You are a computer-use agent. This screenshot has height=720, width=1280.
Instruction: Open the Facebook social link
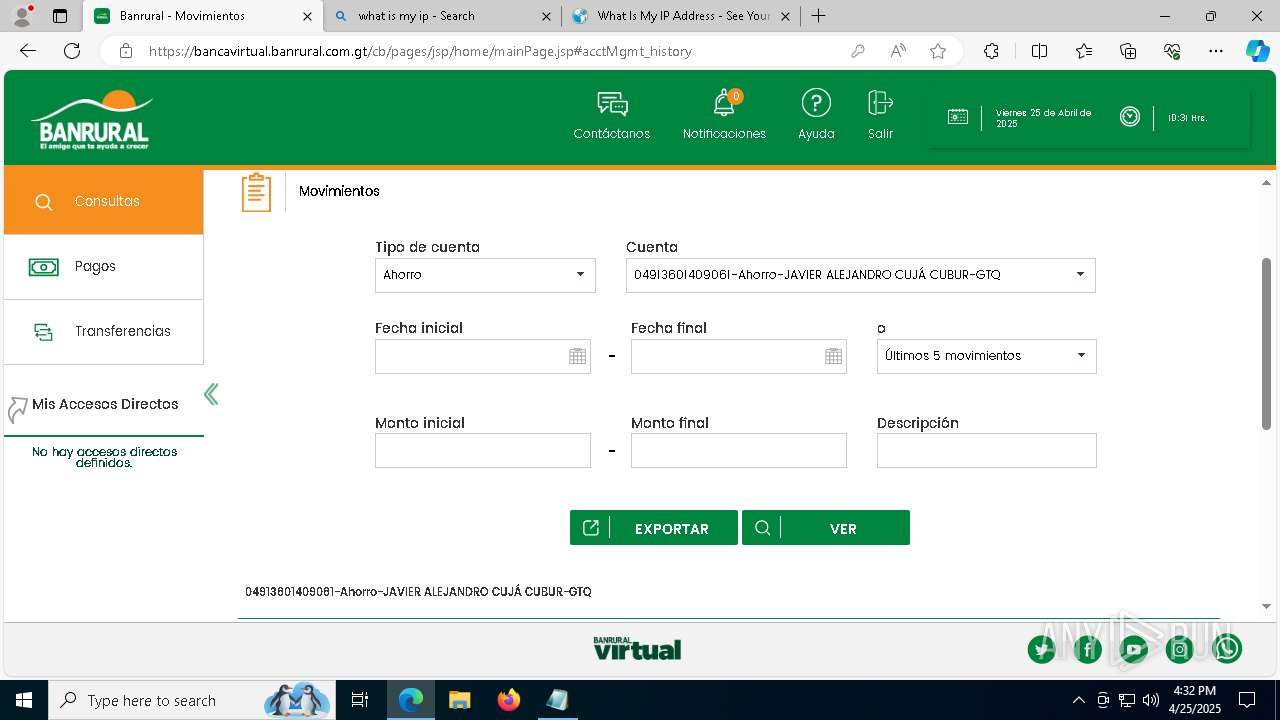1088,650
